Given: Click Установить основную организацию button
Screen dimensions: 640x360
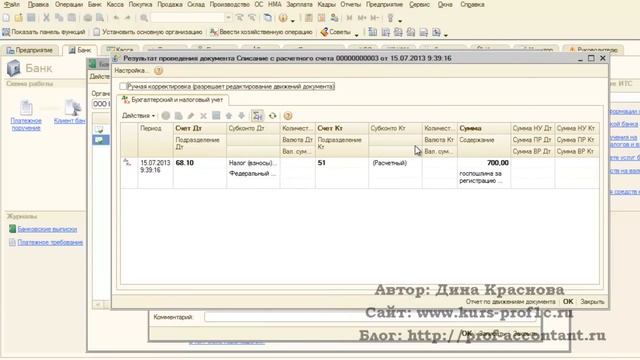Looking at the screenshot, I should (x=148, y=32).
